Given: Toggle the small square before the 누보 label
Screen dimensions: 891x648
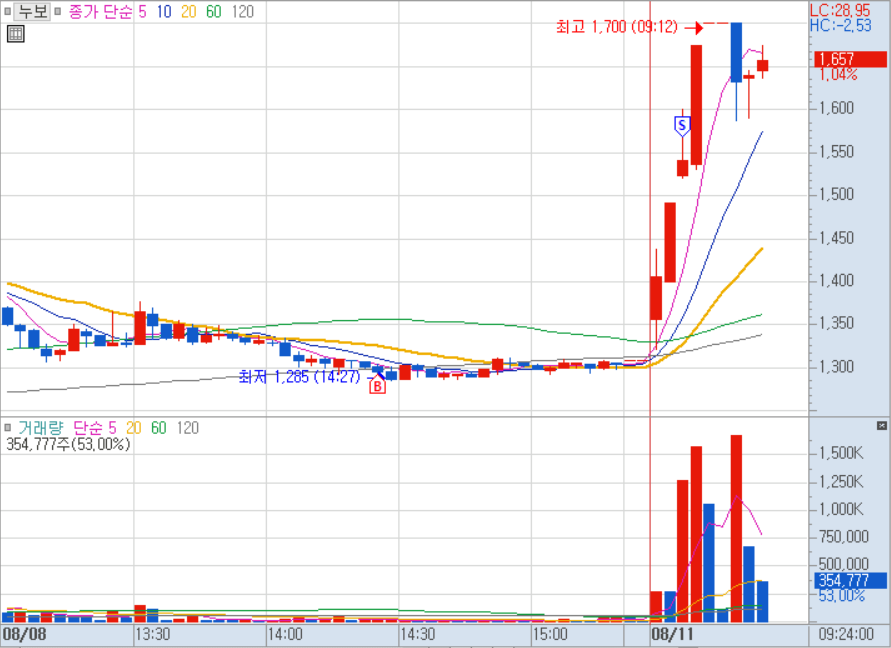Looking at the screenshot, I should 7,12.
